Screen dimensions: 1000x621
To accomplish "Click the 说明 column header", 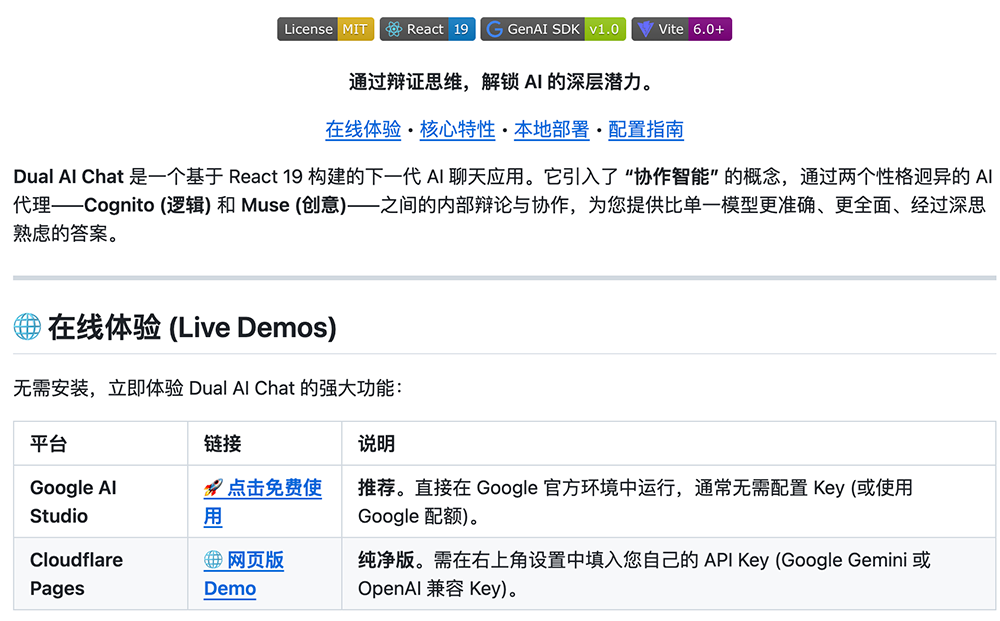I will click(x=374, y=443).
